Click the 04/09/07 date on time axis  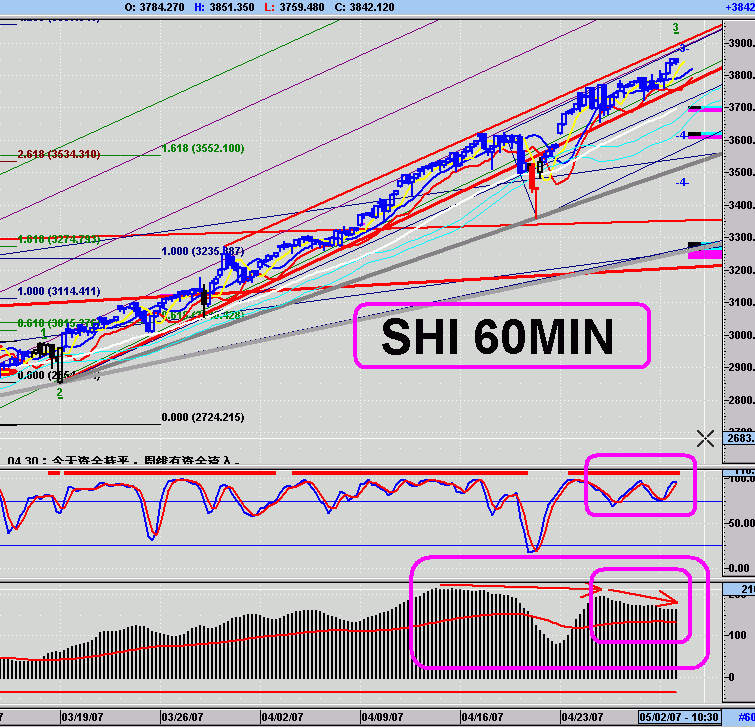[x=383, y=717]
